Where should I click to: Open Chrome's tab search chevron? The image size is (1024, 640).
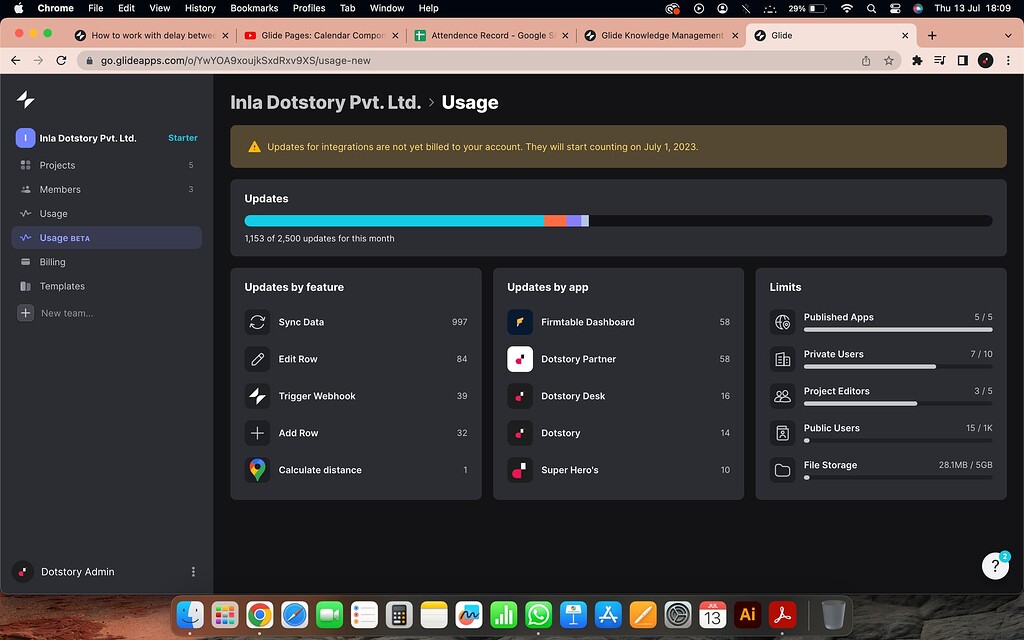pos(1009,34)
